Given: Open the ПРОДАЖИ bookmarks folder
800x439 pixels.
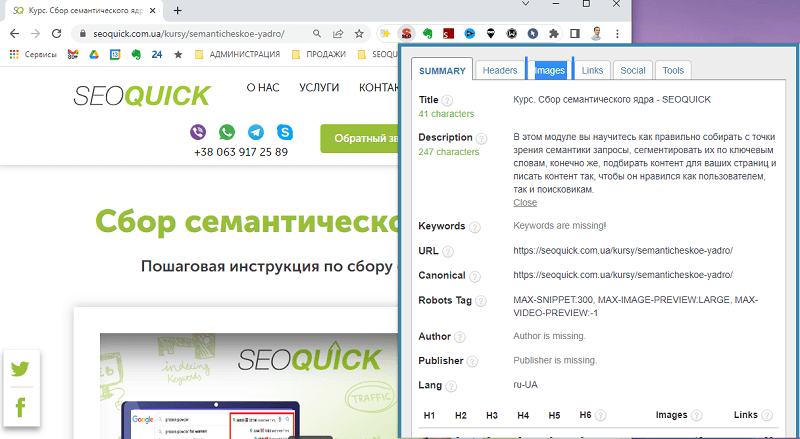Looking at the screenshot, I should point(319,54).
